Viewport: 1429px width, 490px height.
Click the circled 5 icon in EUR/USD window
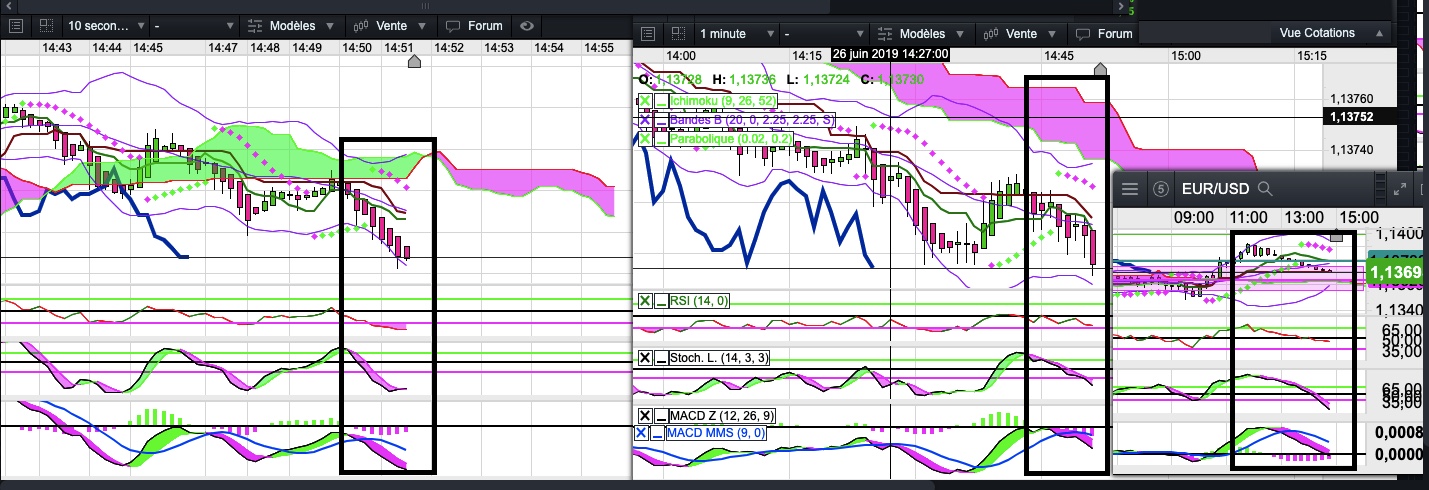1161,188
